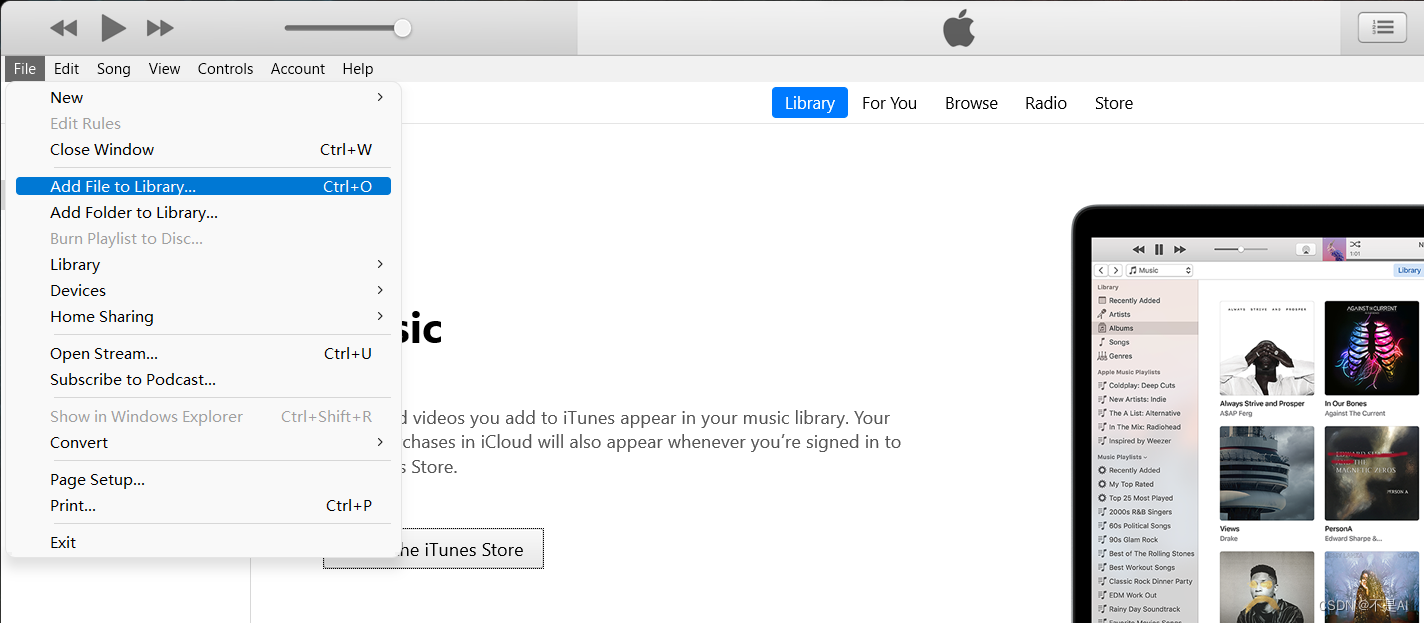Click the Apple logo in the display area
The width and height of the screenshot is (1424, 623).
tap(959, 28)
